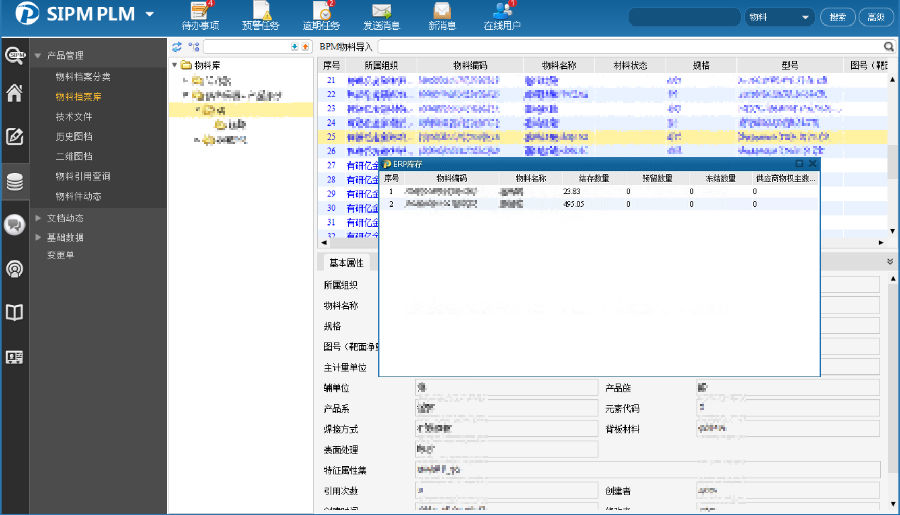Click the open book icon in sidebar

[x=14, y=313]
